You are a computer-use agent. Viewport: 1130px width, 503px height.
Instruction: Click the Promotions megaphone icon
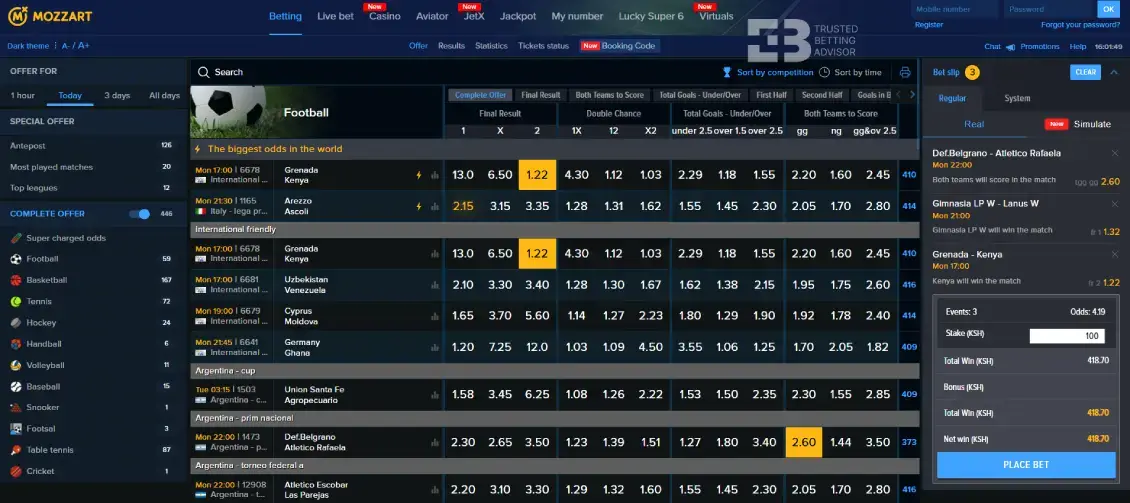[x=1012, y=46]
